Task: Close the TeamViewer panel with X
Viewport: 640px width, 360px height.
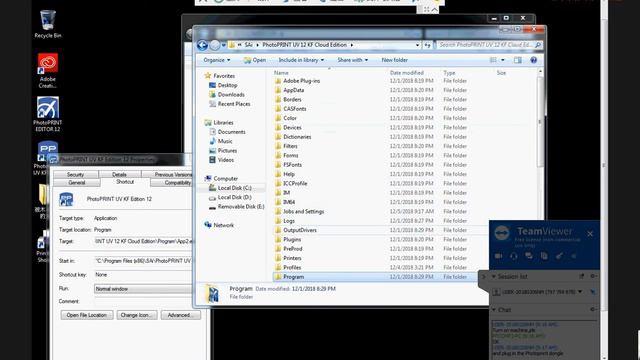Action: pos(590,233)
